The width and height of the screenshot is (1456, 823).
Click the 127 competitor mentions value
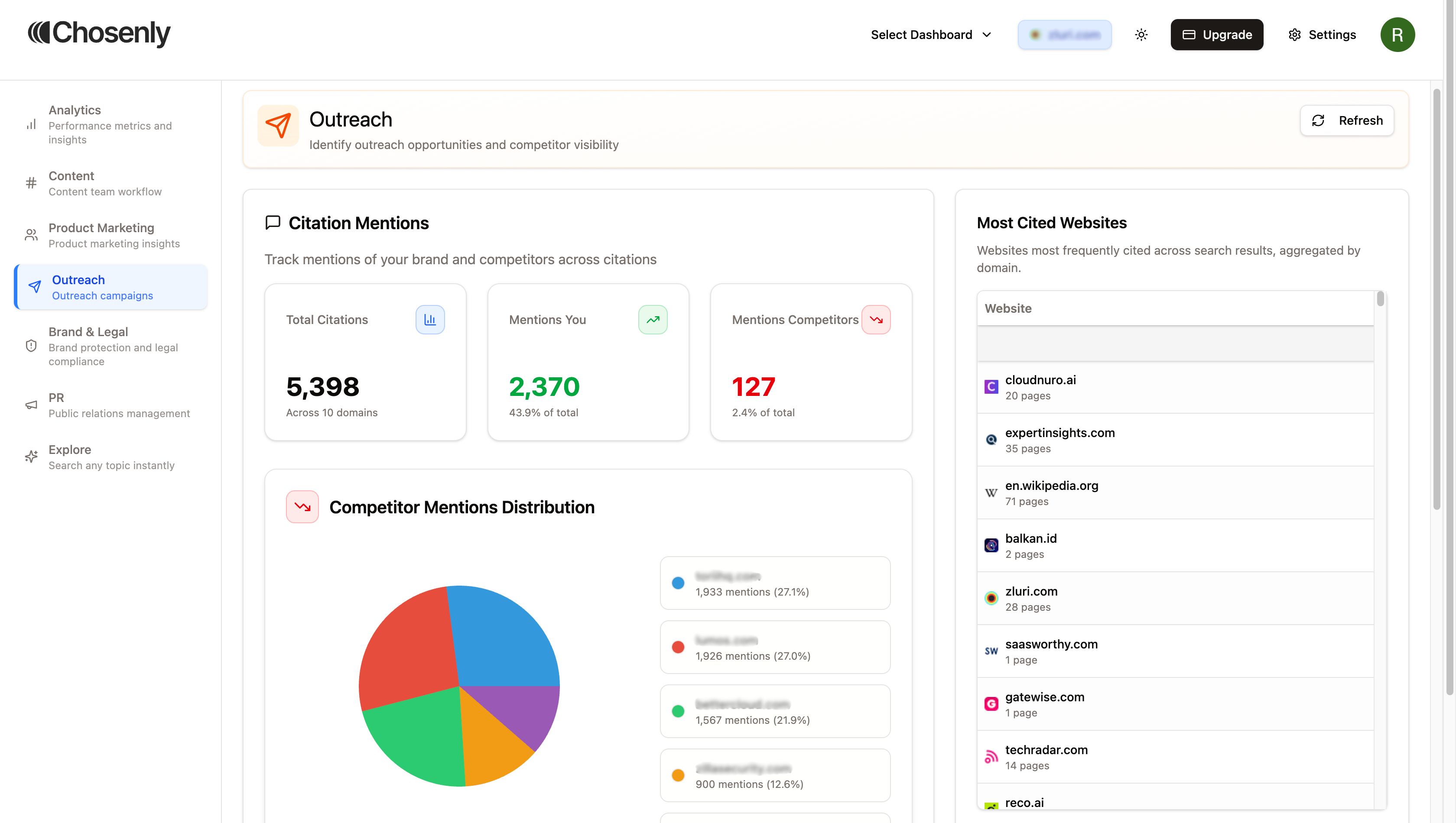click(754, 387)
